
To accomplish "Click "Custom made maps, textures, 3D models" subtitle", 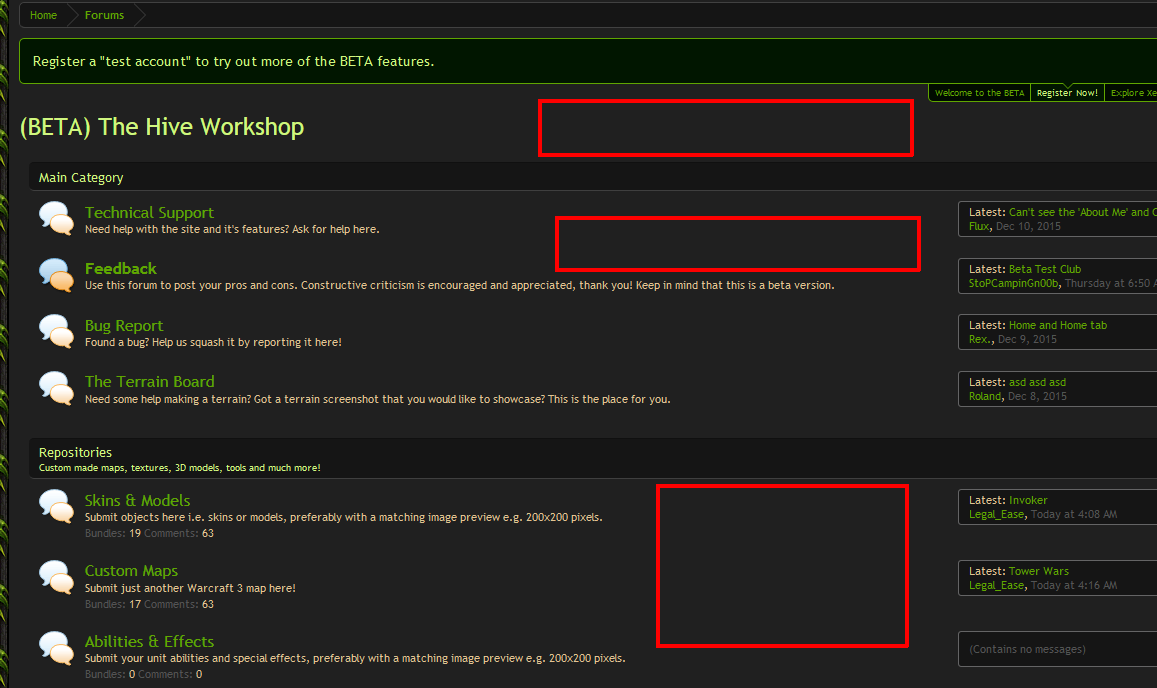I will (179, 468).
